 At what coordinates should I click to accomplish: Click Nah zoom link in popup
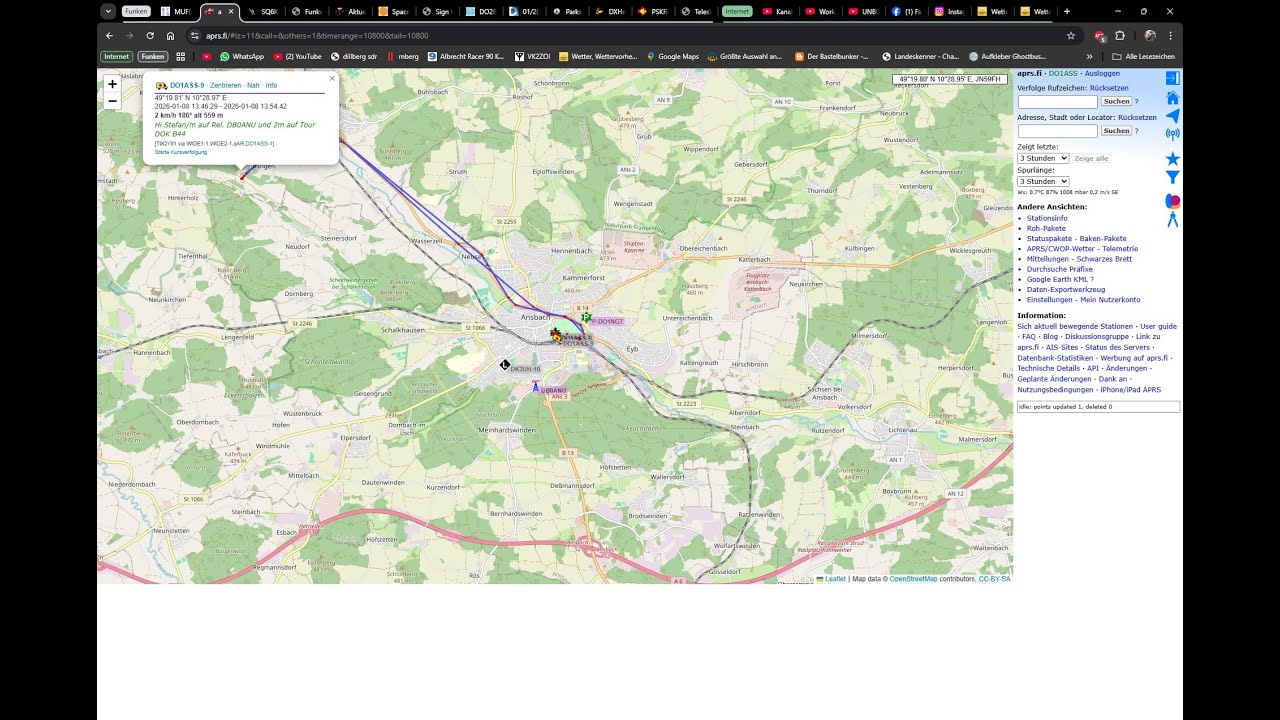pyautogui.click(x=253, y=86)
